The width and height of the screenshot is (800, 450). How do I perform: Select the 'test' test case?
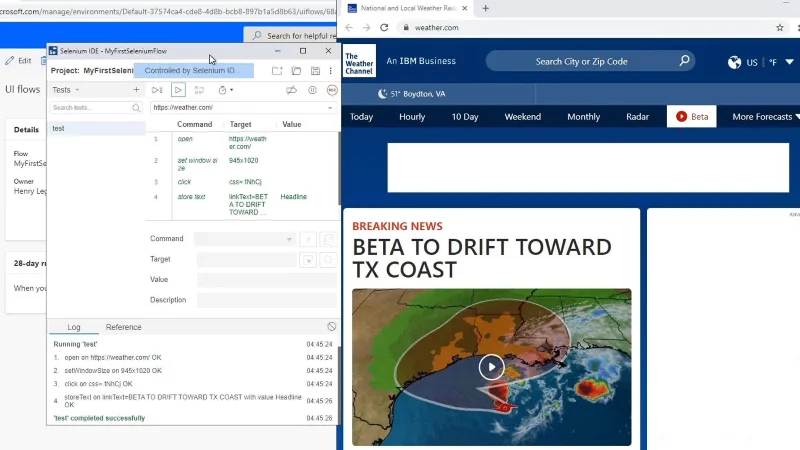coord(96,129)
